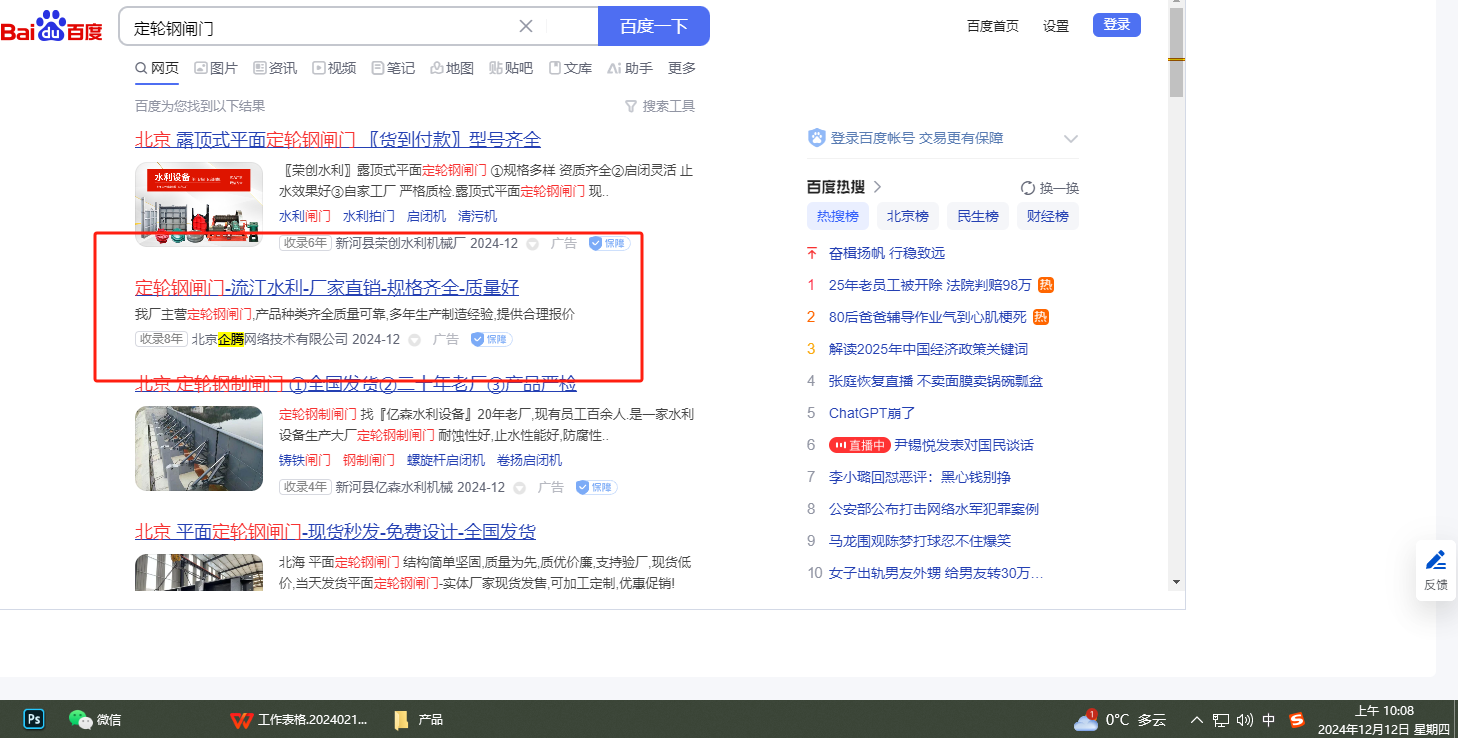
Task: Expand the 百度热搜 arrow
Action: click(x=878, y=187)
